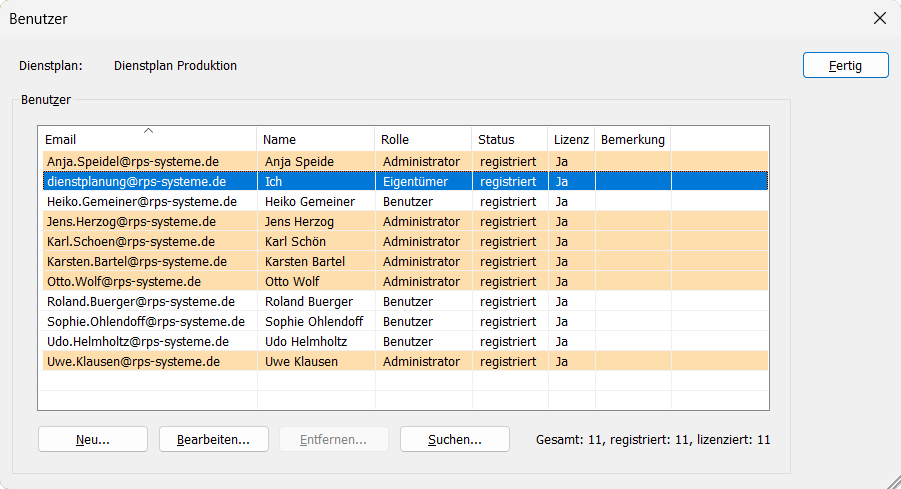Close the Benutzer dialog window
901x489 pixels.
880,18
